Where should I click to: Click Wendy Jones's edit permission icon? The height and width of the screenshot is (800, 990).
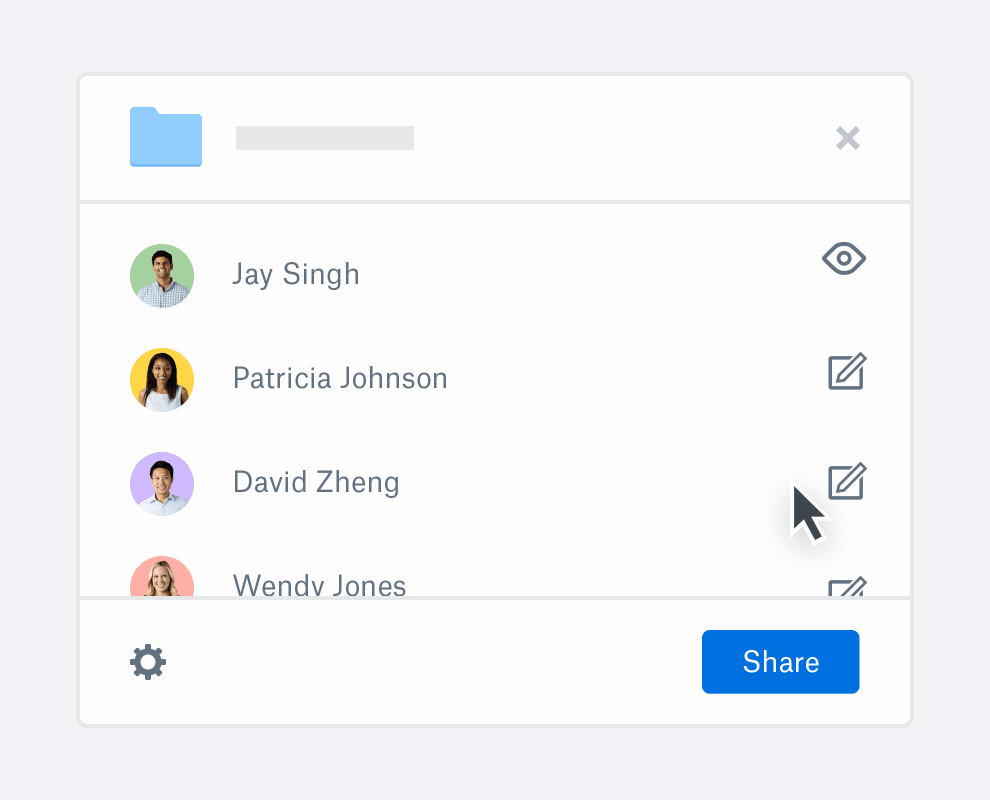847,587
